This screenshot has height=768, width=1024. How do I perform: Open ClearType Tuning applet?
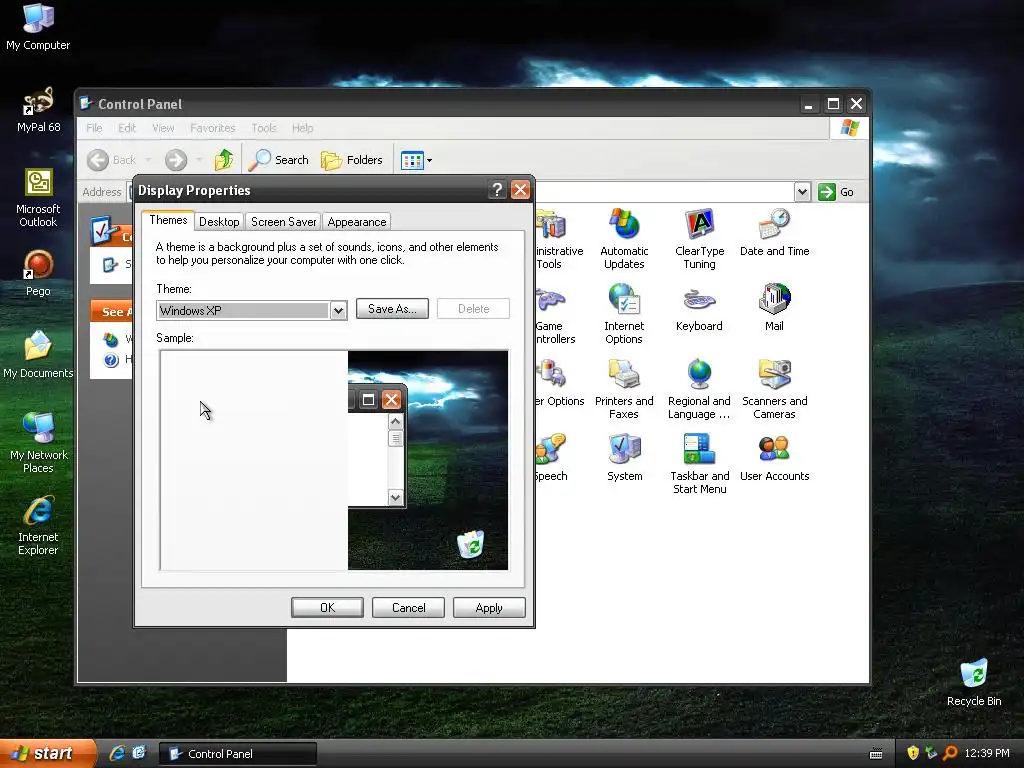(x=699, y=238)
